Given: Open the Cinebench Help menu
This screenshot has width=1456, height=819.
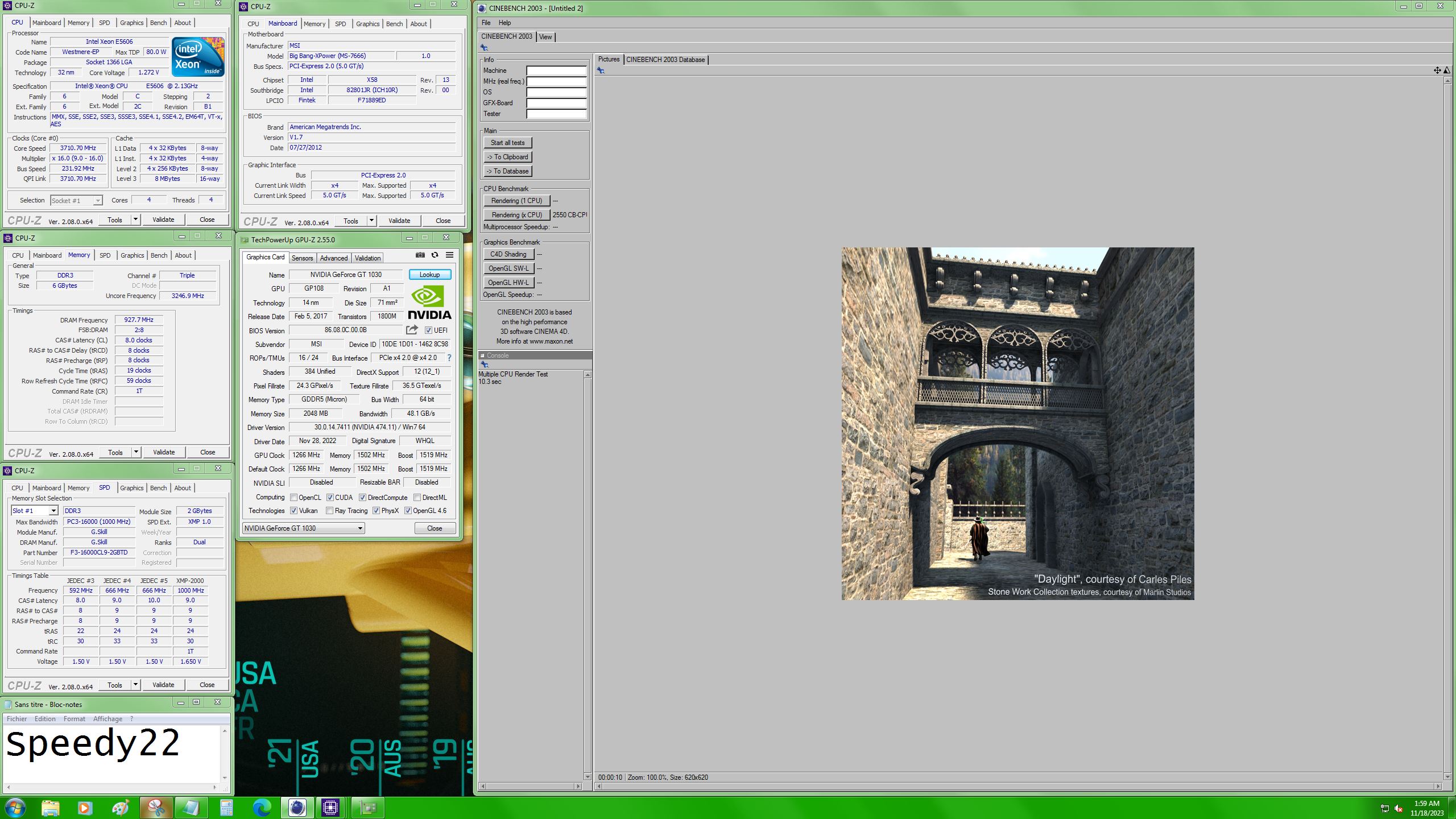Looking at the screenshot, I should point(504,23).
